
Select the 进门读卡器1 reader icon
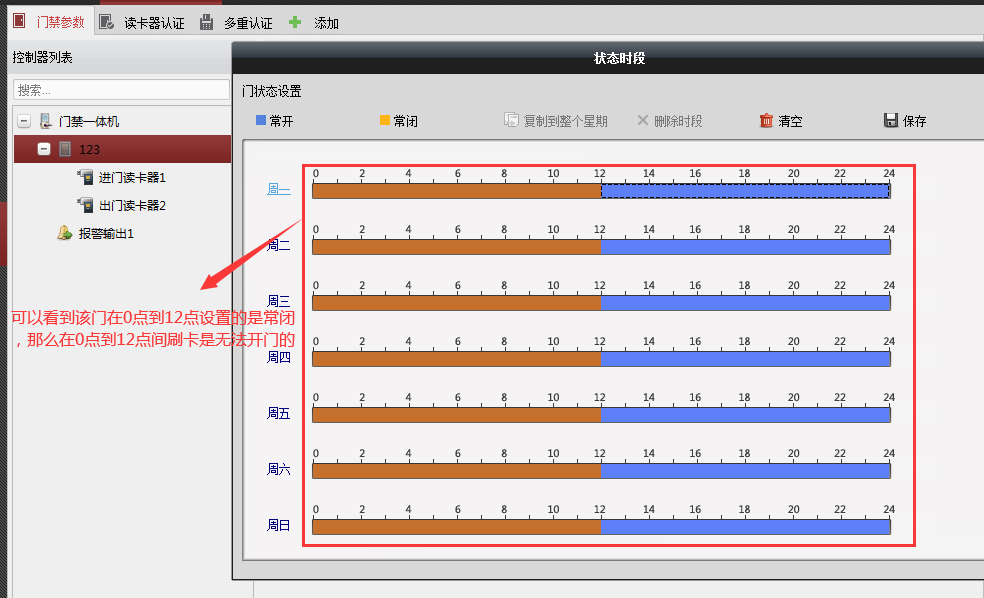pos(85,177)
